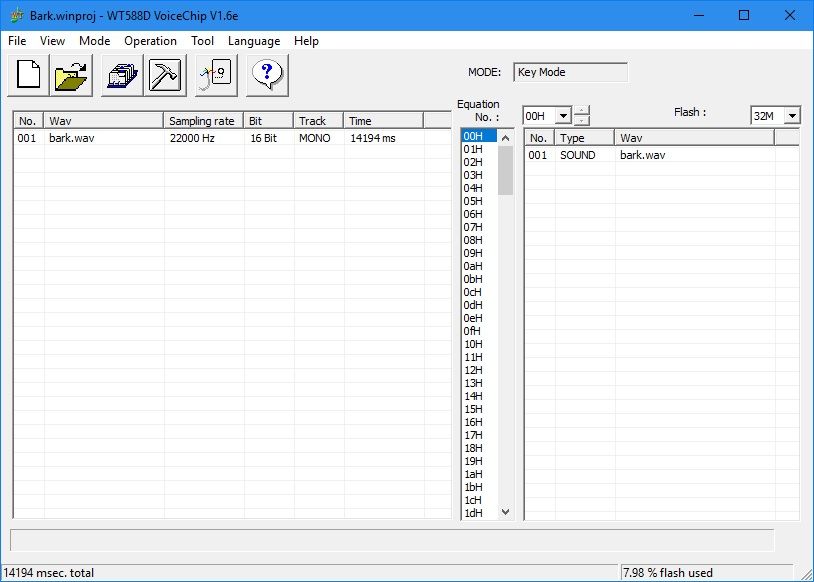This screenshot has width=814, height=582.
Task: Expand the Equation No. 00H dropdown
Action: click(x=563, y=116)
